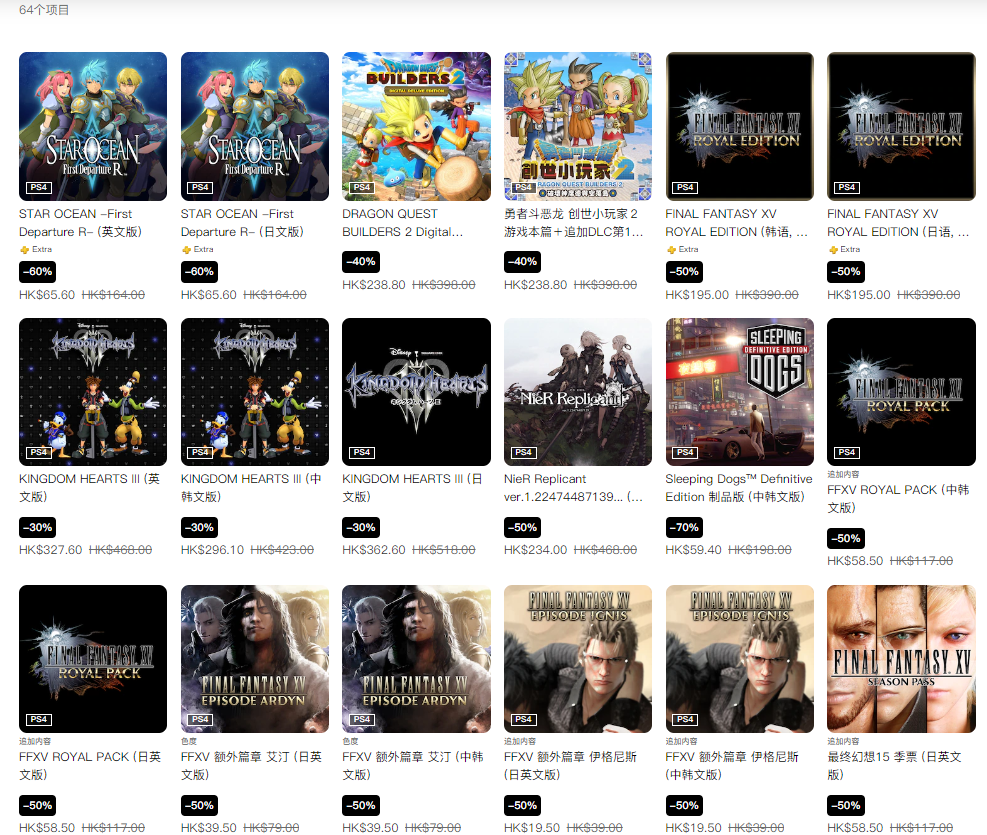The width and height of the screenshot is (987, 835).
Task: Open the 勇者斗恶龙 创世小玩家 2 cover art
Action: [578, 126]
